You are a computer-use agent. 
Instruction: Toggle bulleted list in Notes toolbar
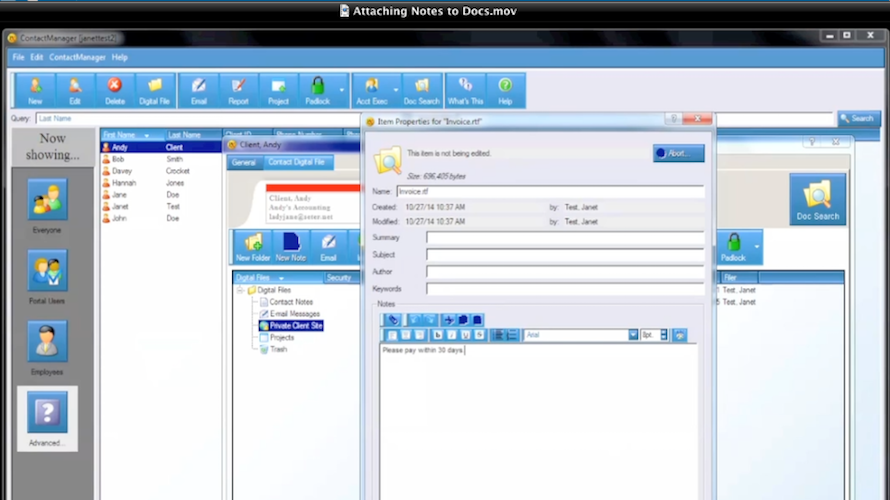point(498,335)
